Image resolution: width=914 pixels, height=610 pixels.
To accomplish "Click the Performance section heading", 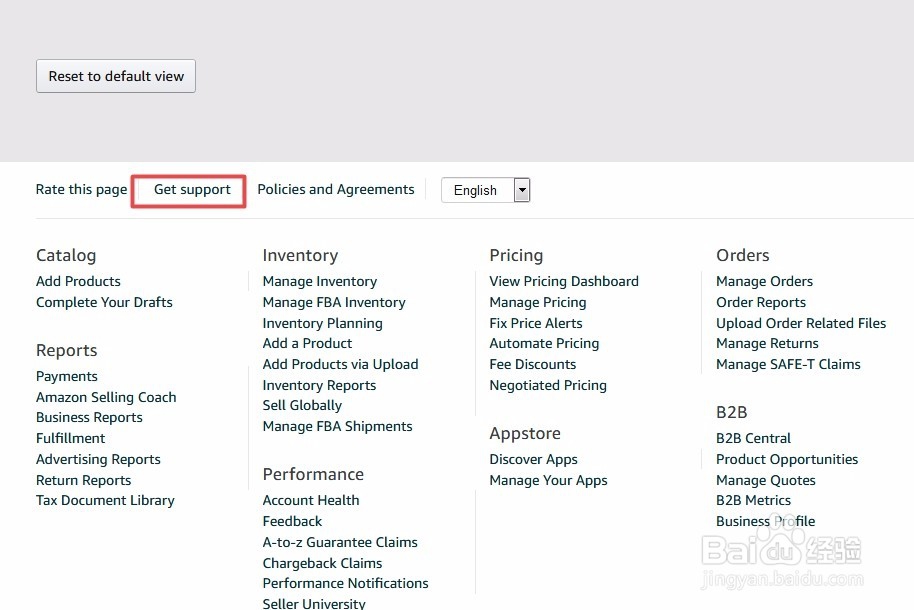I will coord(313,474).
